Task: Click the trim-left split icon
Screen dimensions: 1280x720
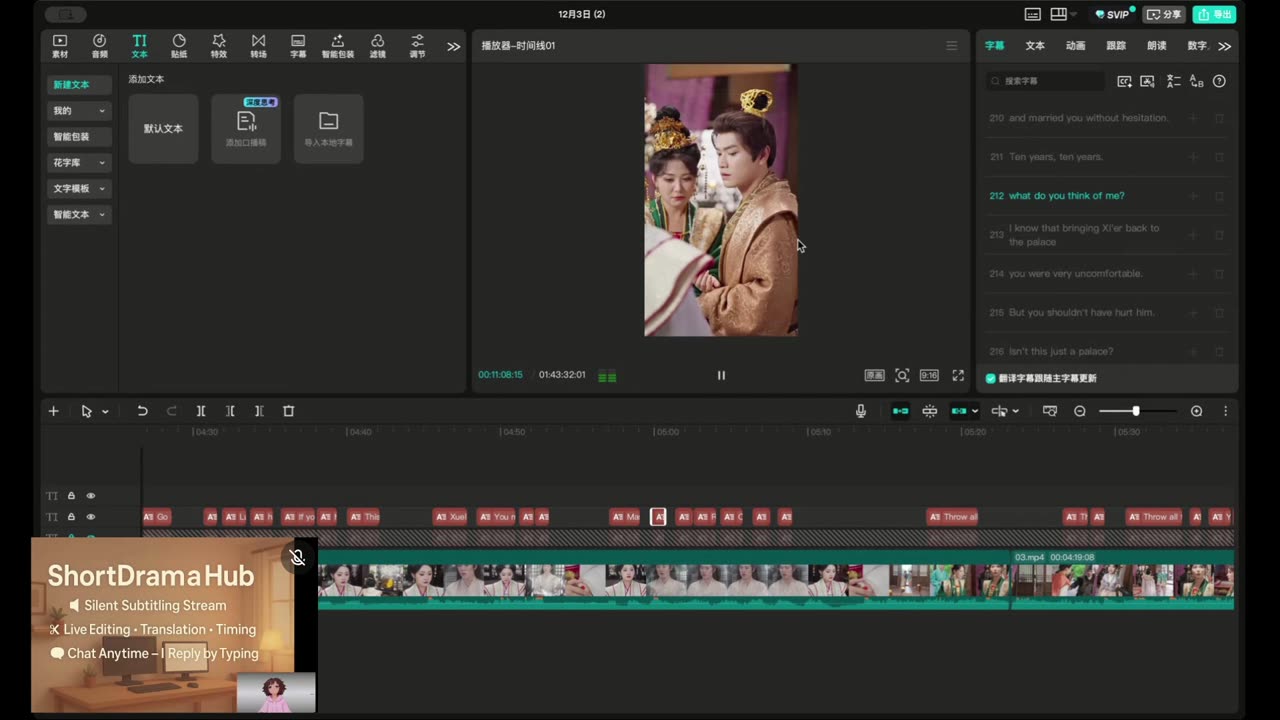Action: [x=230, y=411]
